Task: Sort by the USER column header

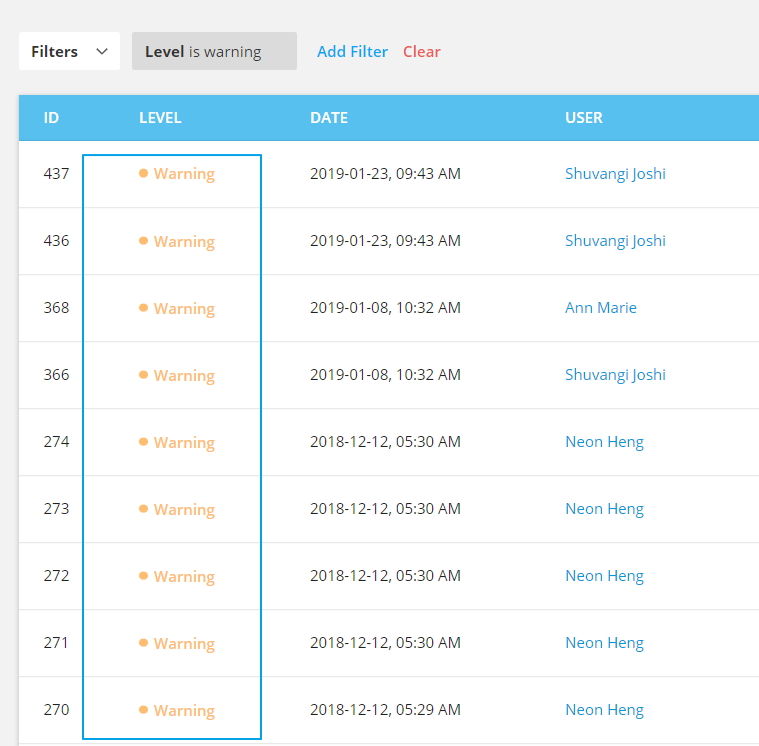Action: click(584, 118)
